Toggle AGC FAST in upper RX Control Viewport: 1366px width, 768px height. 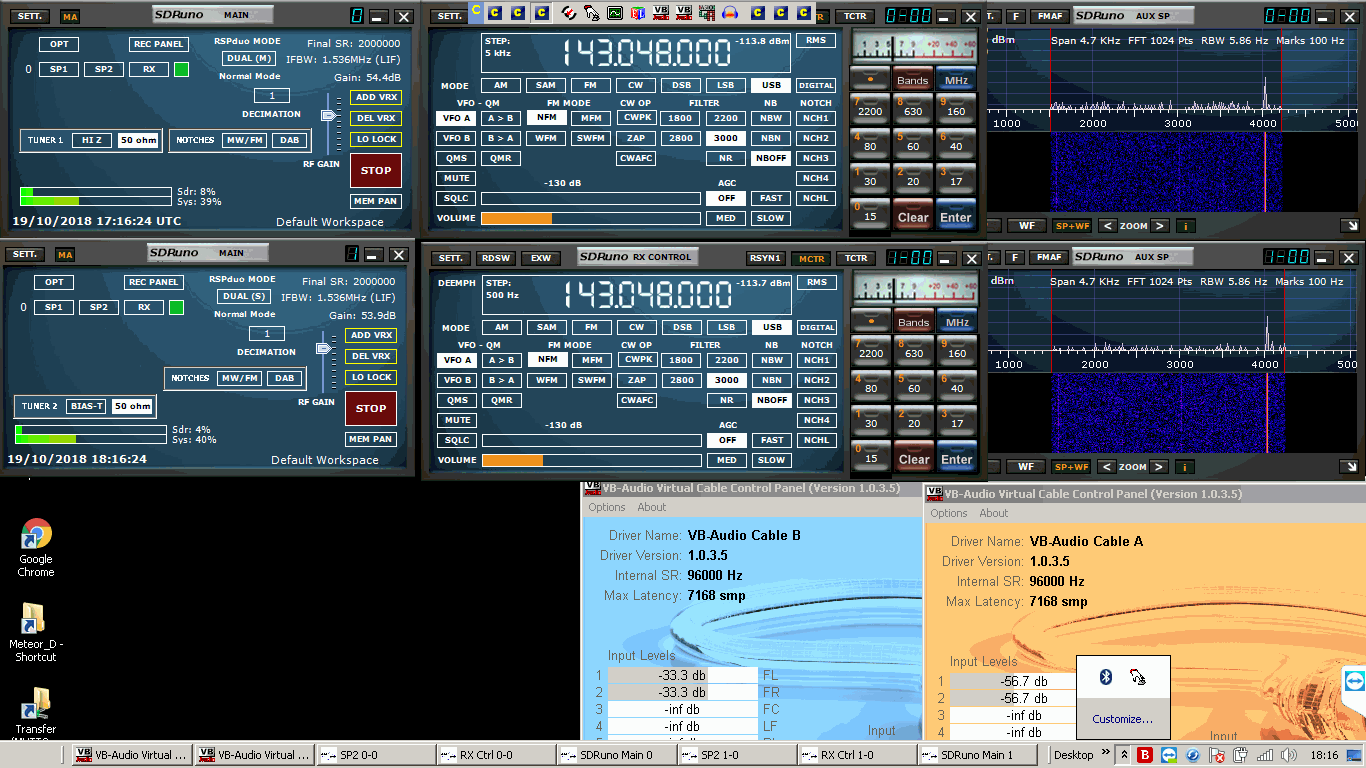[771, 198]
